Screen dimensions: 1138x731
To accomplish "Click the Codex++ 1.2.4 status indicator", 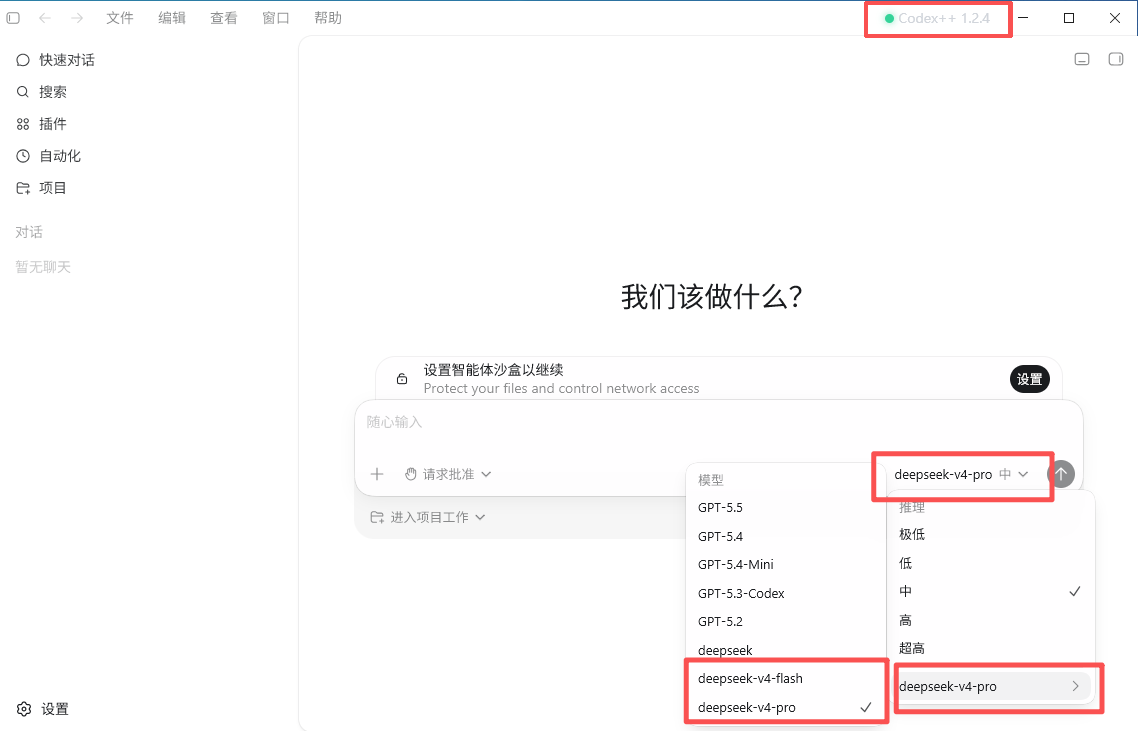I will pyautogui.click(x=937, y=19).
